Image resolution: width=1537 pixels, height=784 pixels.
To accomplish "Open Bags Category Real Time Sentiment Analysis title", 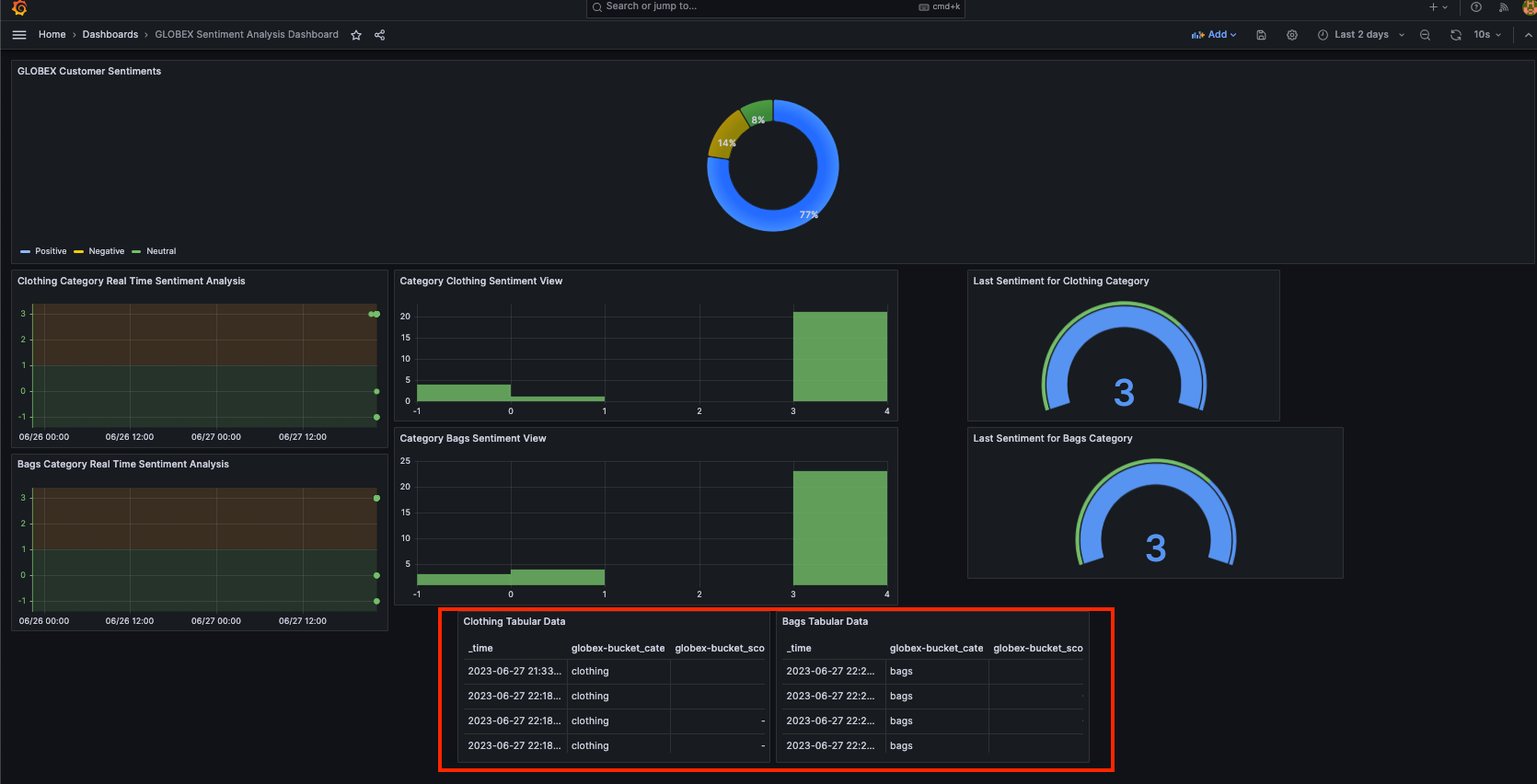I will 123,465.
